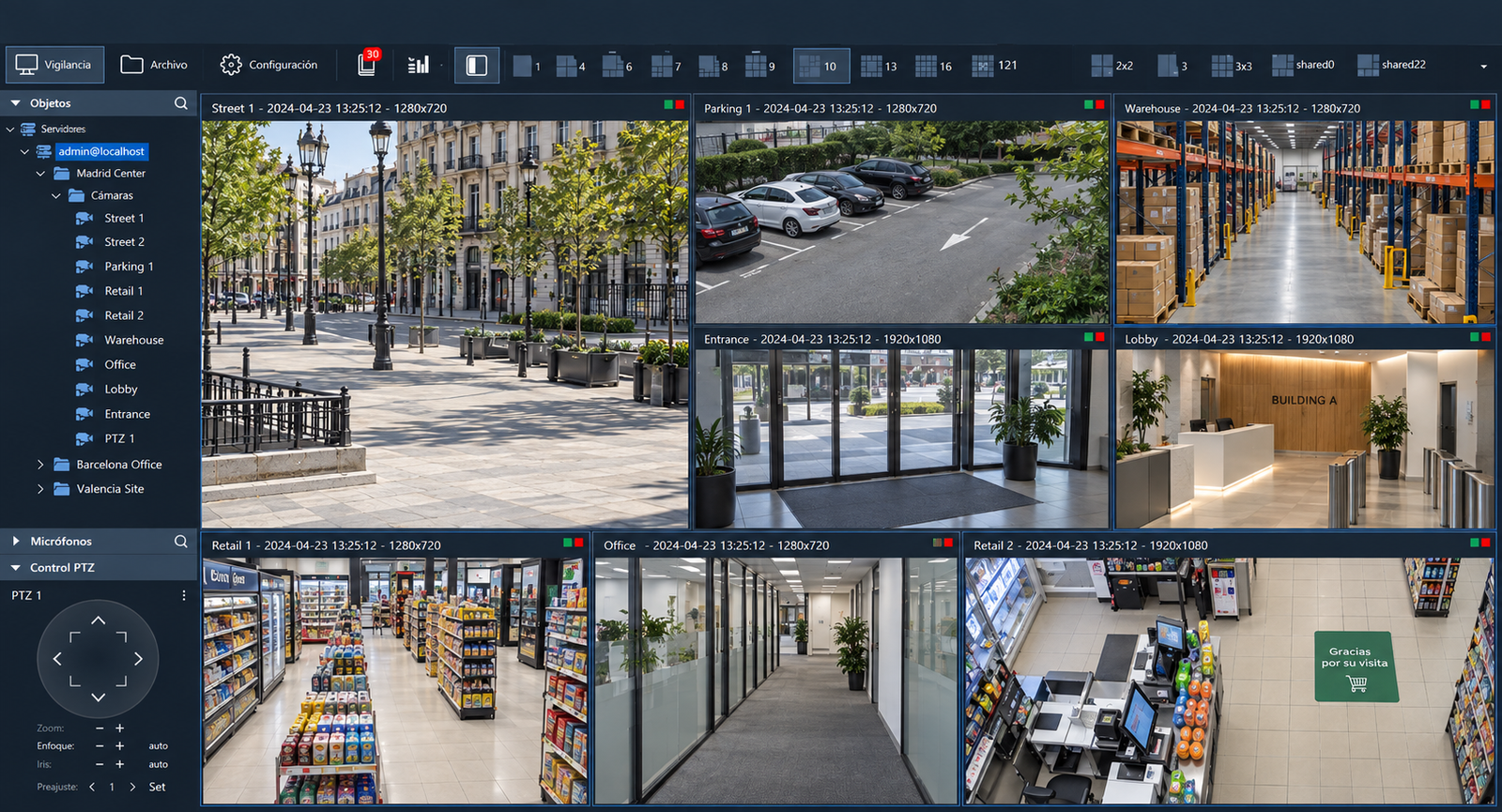Open the layouts overflow dropdown arrow
The height and width of the screenshot is (812, 1502).
[x=1483, y=67]
